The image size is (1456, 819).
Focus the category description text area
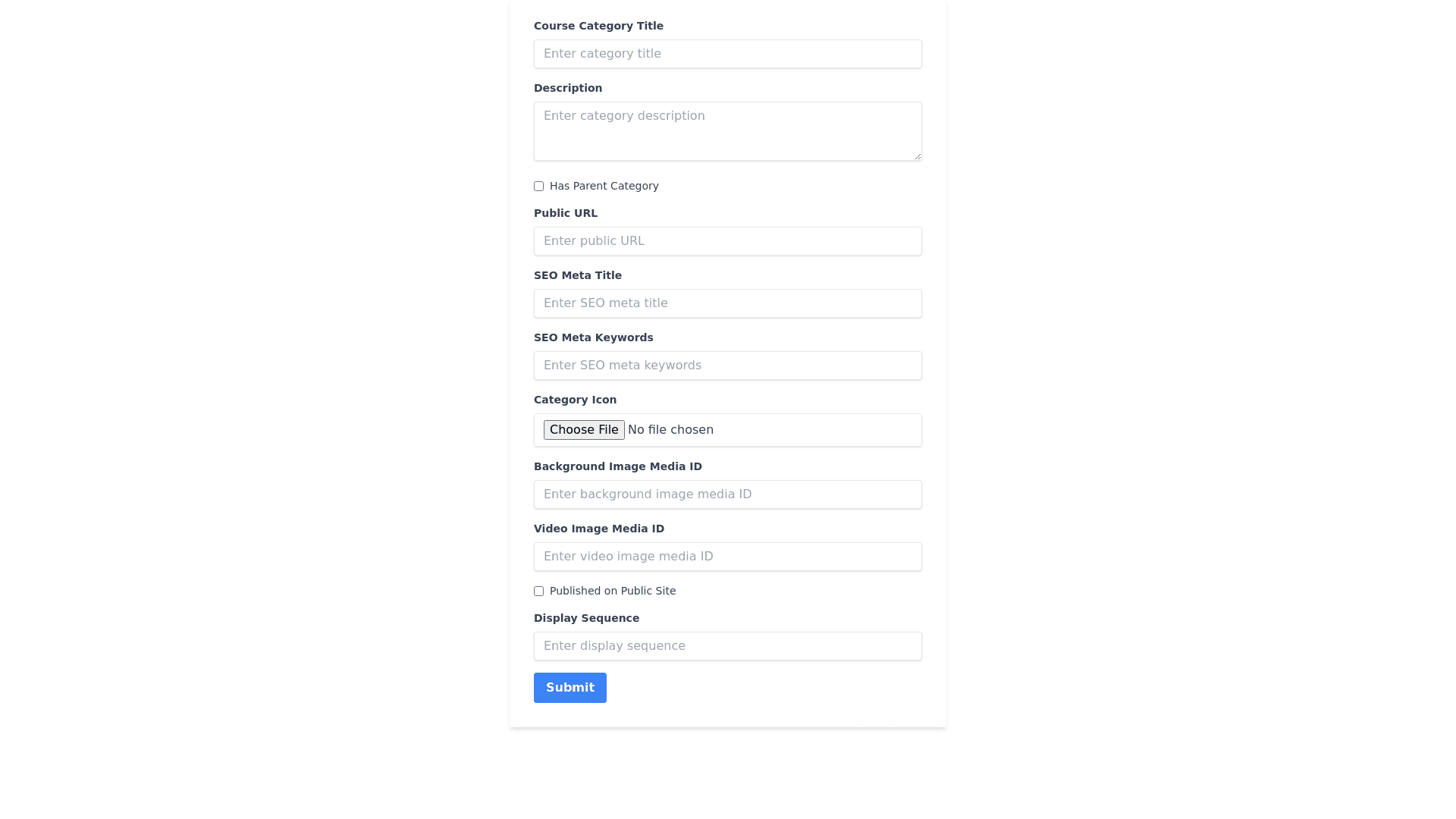(x=728, y=131)
